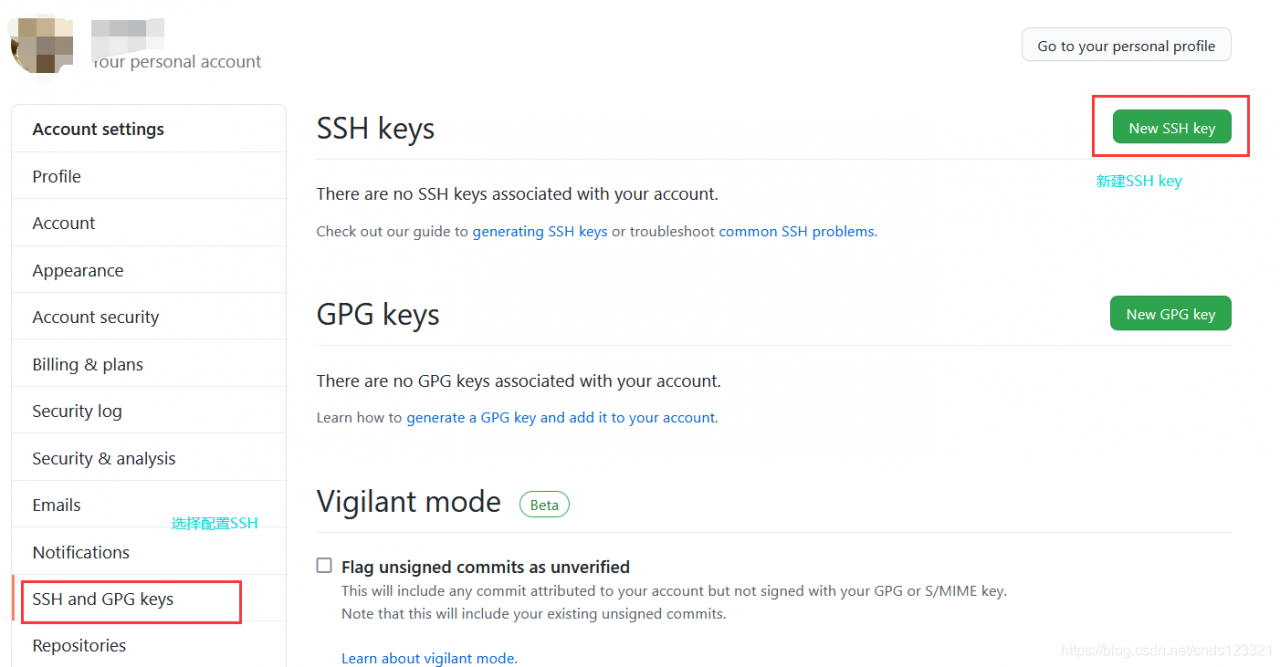
Task: Click the New GPG key button
Action: (x=1170, y=314)
